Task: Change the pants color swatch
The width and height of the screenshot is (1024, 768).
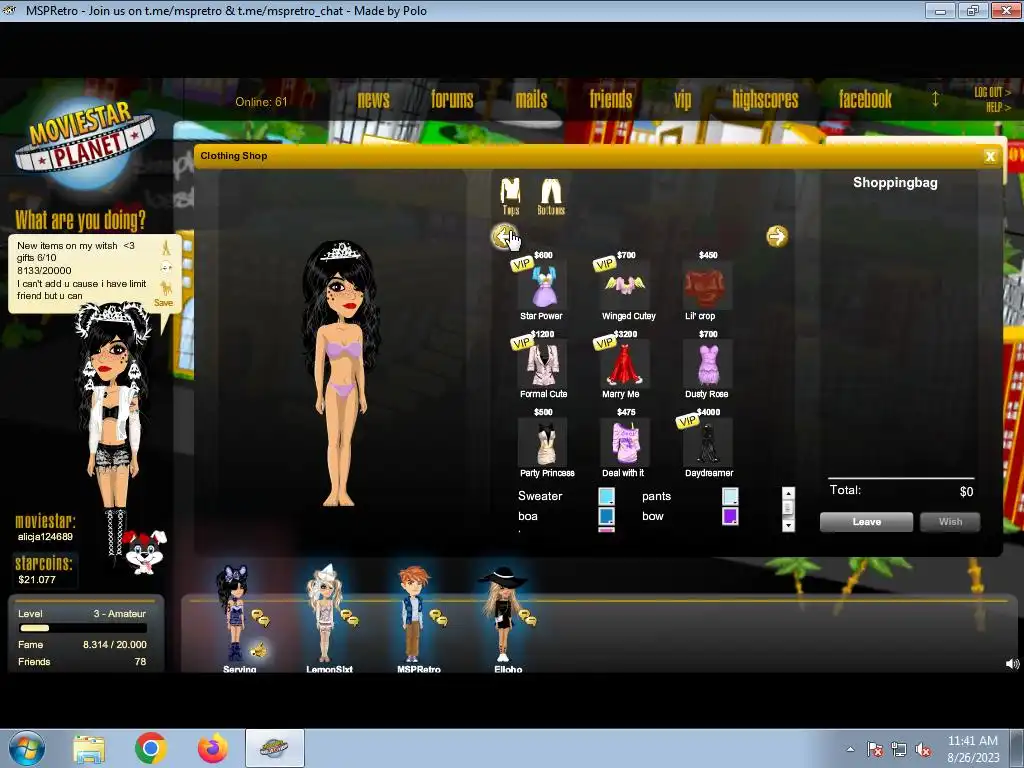Action: 730,496
